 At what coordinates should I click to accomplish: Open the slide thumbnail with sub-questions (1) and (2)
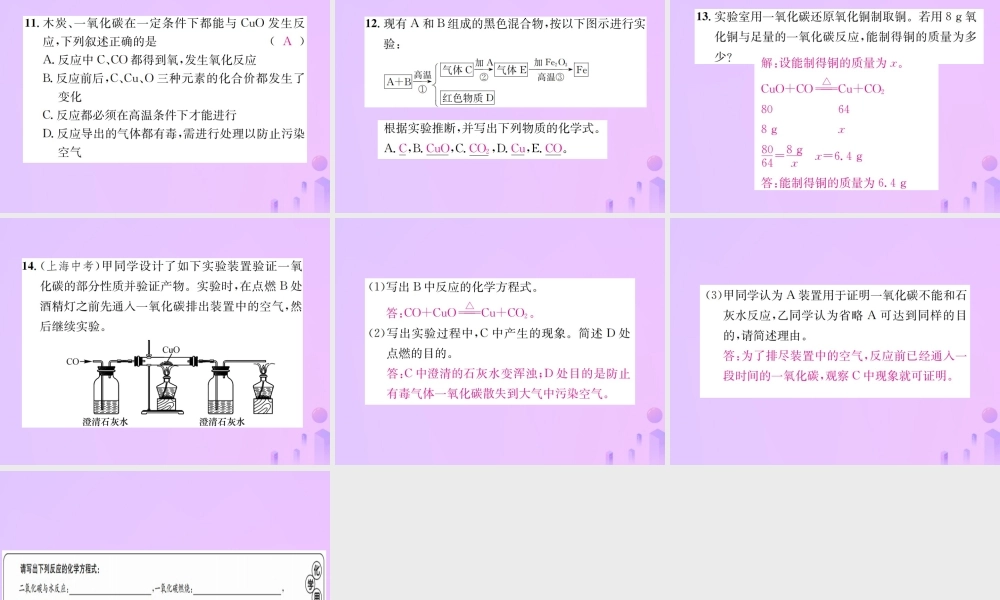point(500,341)
